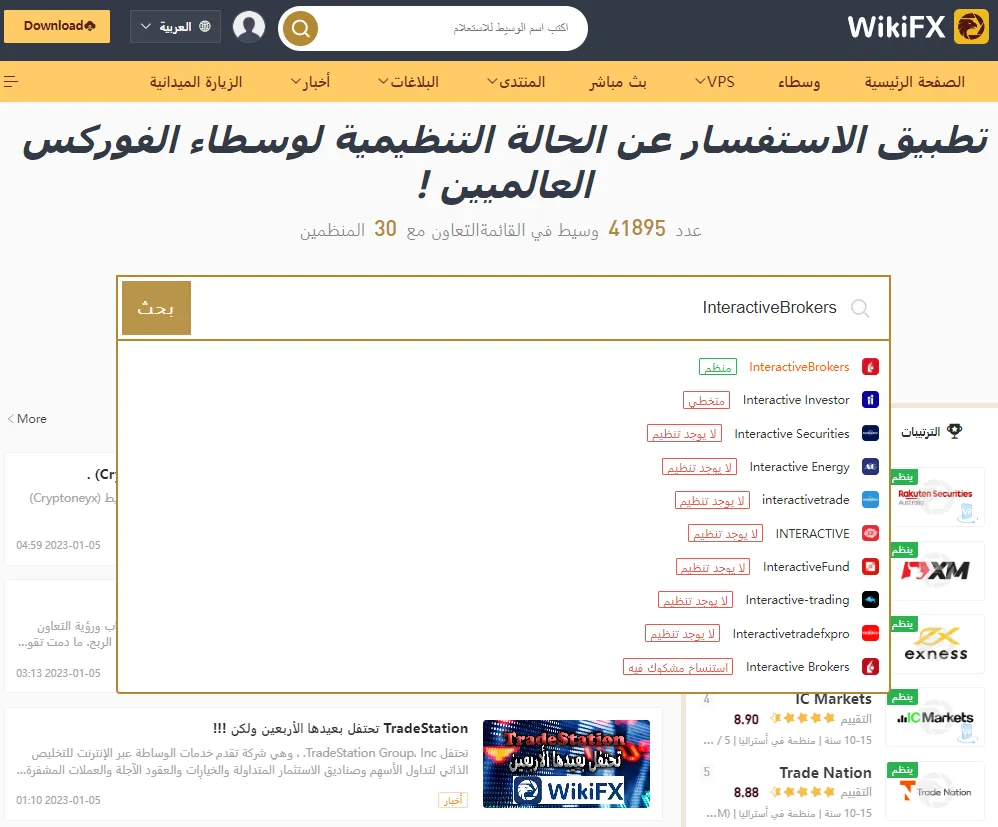The height and width of the screenshot is (827, 998).
Task: Open the user profile avatar icon
Action: [249, 27]
